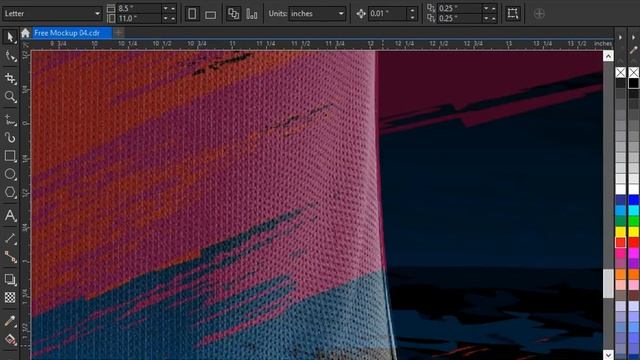
Task: Select the Color Eyedropper tool
Action: point(10,321)
